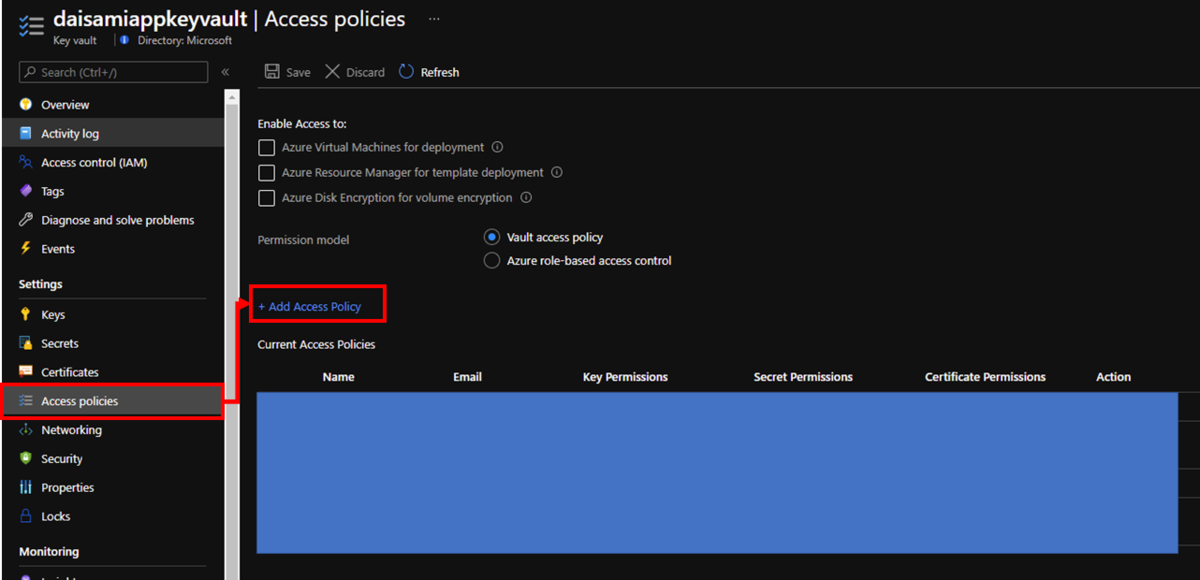Click the Access control (IAM) icon
Screen dimensions: 1200x580
tap(26, 162)
